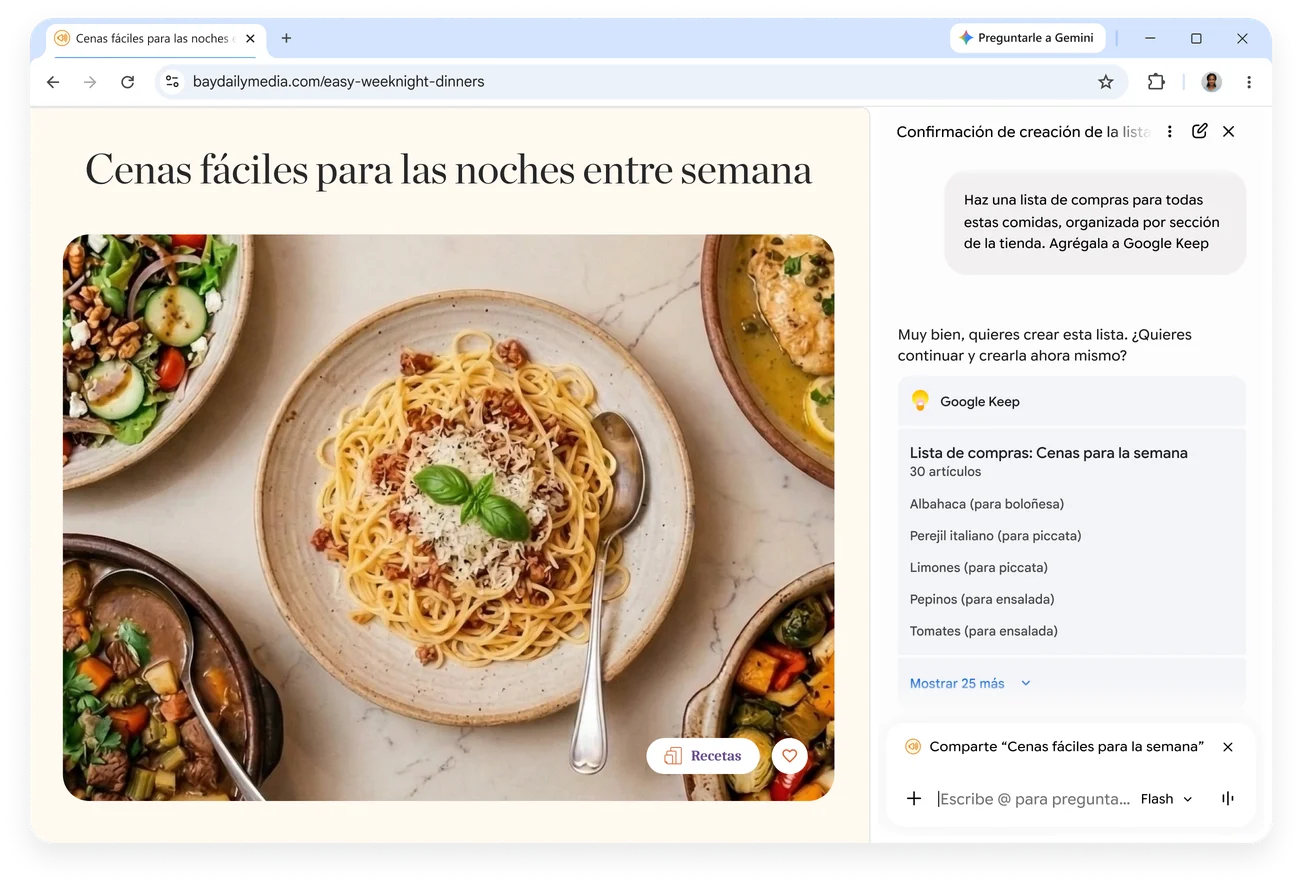Viewport: 1302px width, 885px height.
Task: Click the panel title Confirmación de creación
Action: 1023,132
